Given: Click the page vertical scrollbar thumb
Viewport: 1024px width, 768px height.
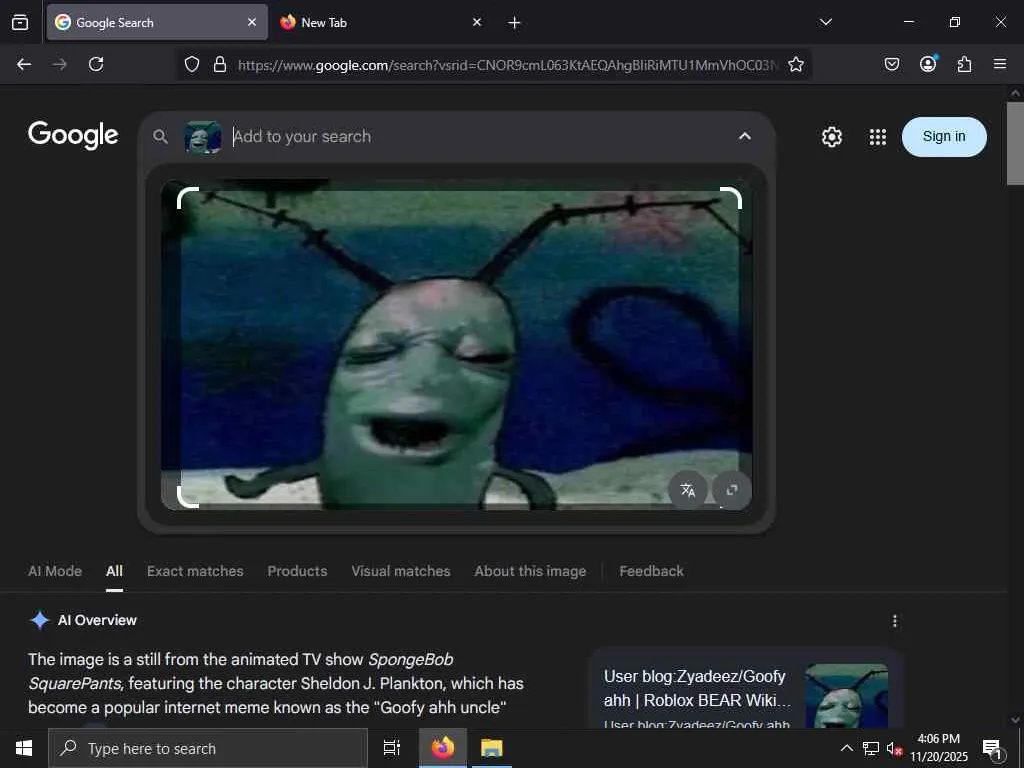Looking at the screenshot, I should click(1015, 143).
